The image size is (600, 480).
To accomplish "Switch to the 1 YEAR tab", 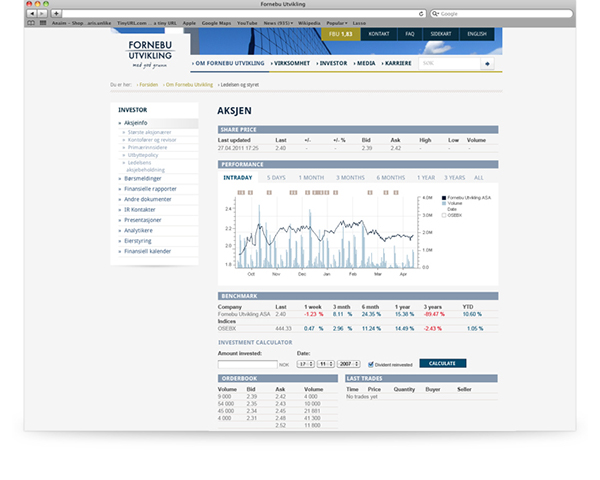I will (x=426, y=178).
